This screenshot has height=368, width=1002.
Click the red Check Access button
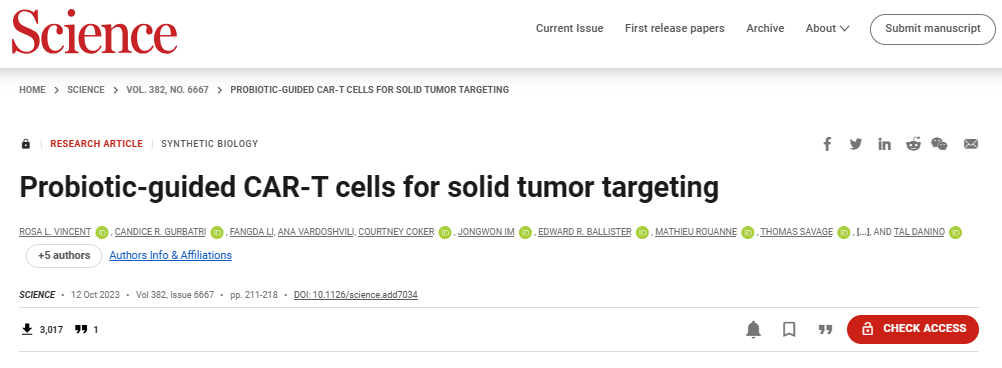(x=913, y=328)
